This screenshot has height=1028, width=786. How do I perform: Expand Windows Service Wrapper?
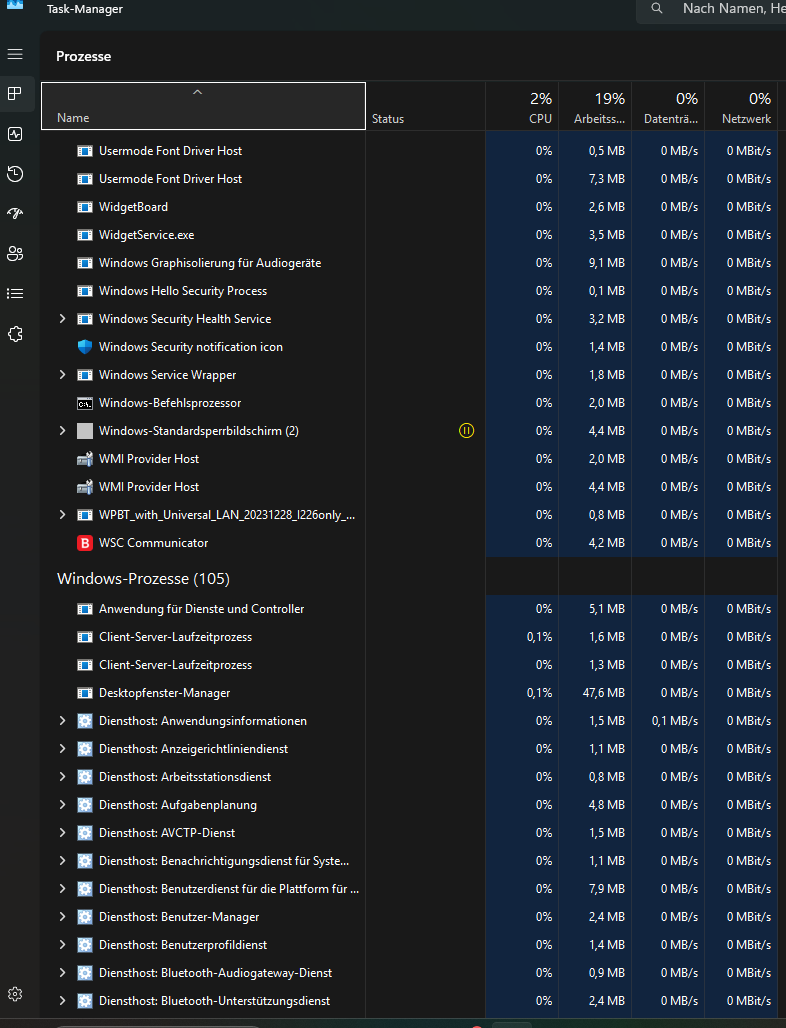[62, 375]
